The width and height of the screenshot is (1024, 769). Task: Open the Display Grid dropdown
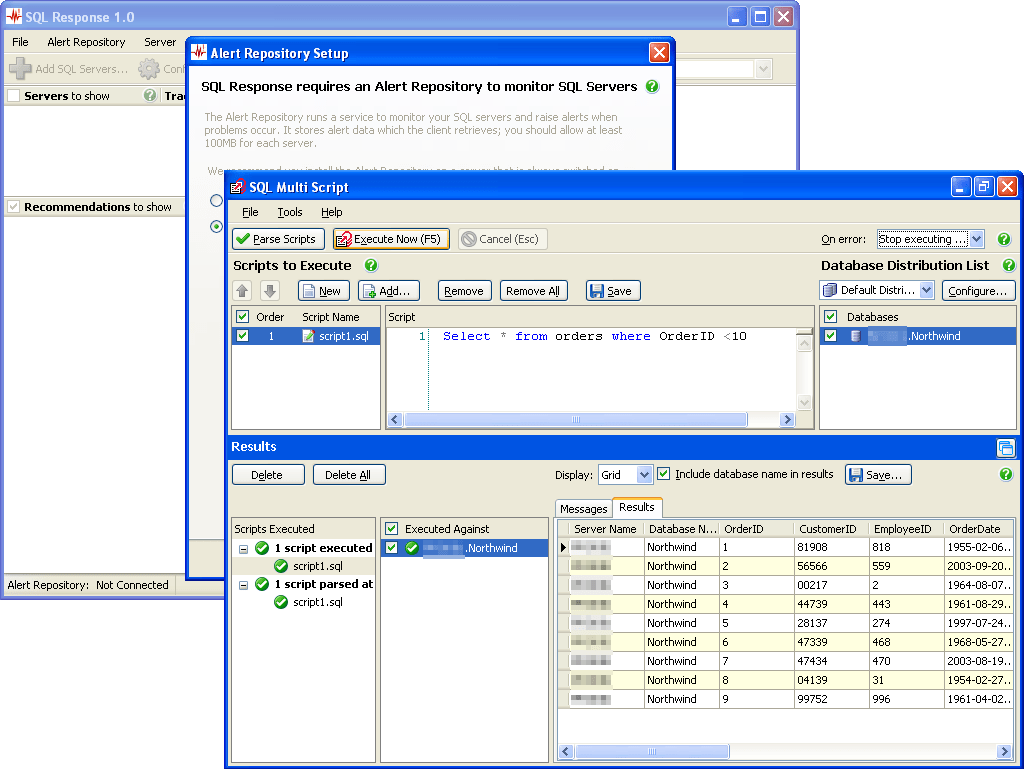coord(644,475)
